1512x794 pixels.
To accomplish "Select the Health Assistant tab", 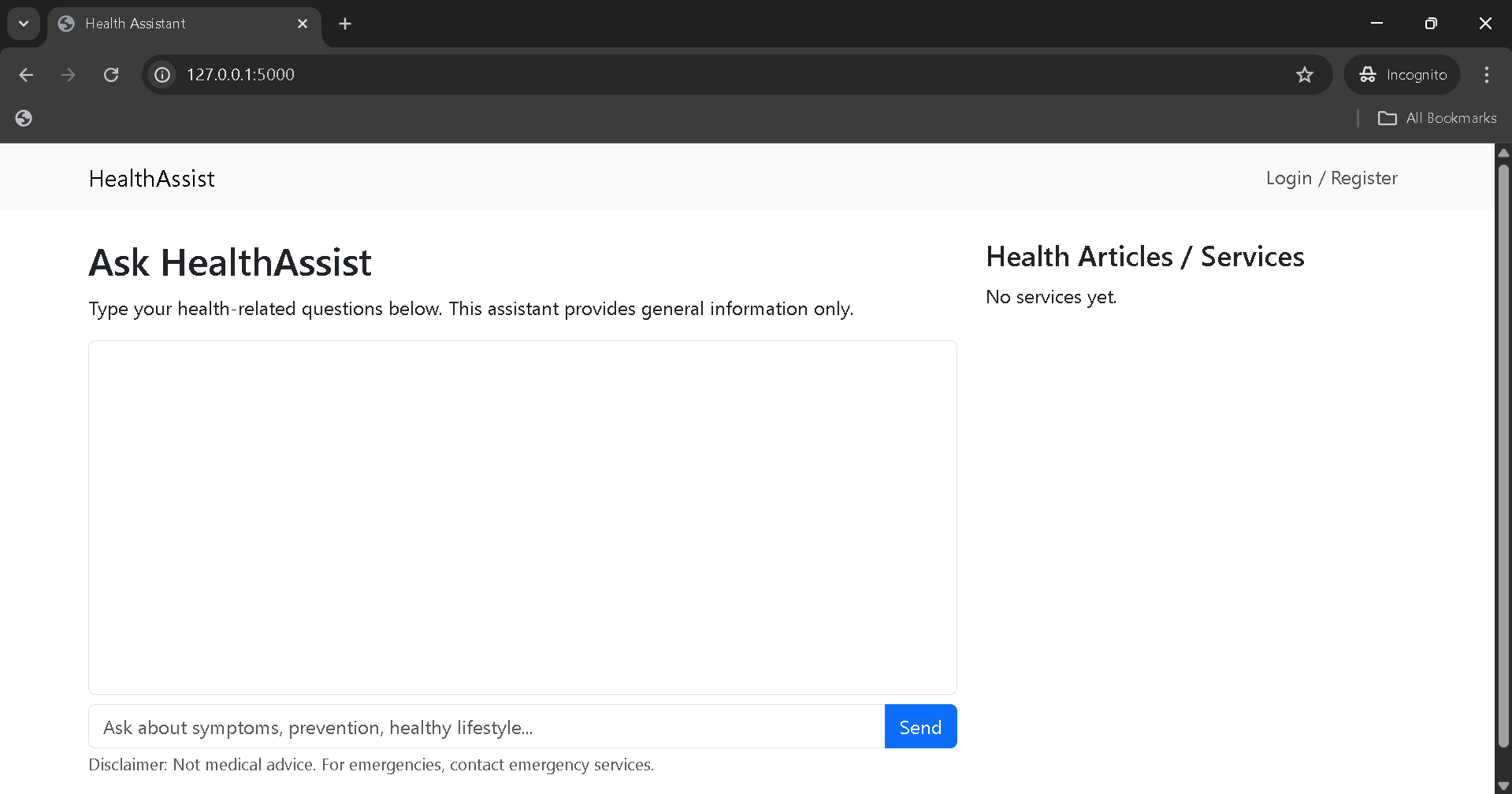I will coord(173,24).
